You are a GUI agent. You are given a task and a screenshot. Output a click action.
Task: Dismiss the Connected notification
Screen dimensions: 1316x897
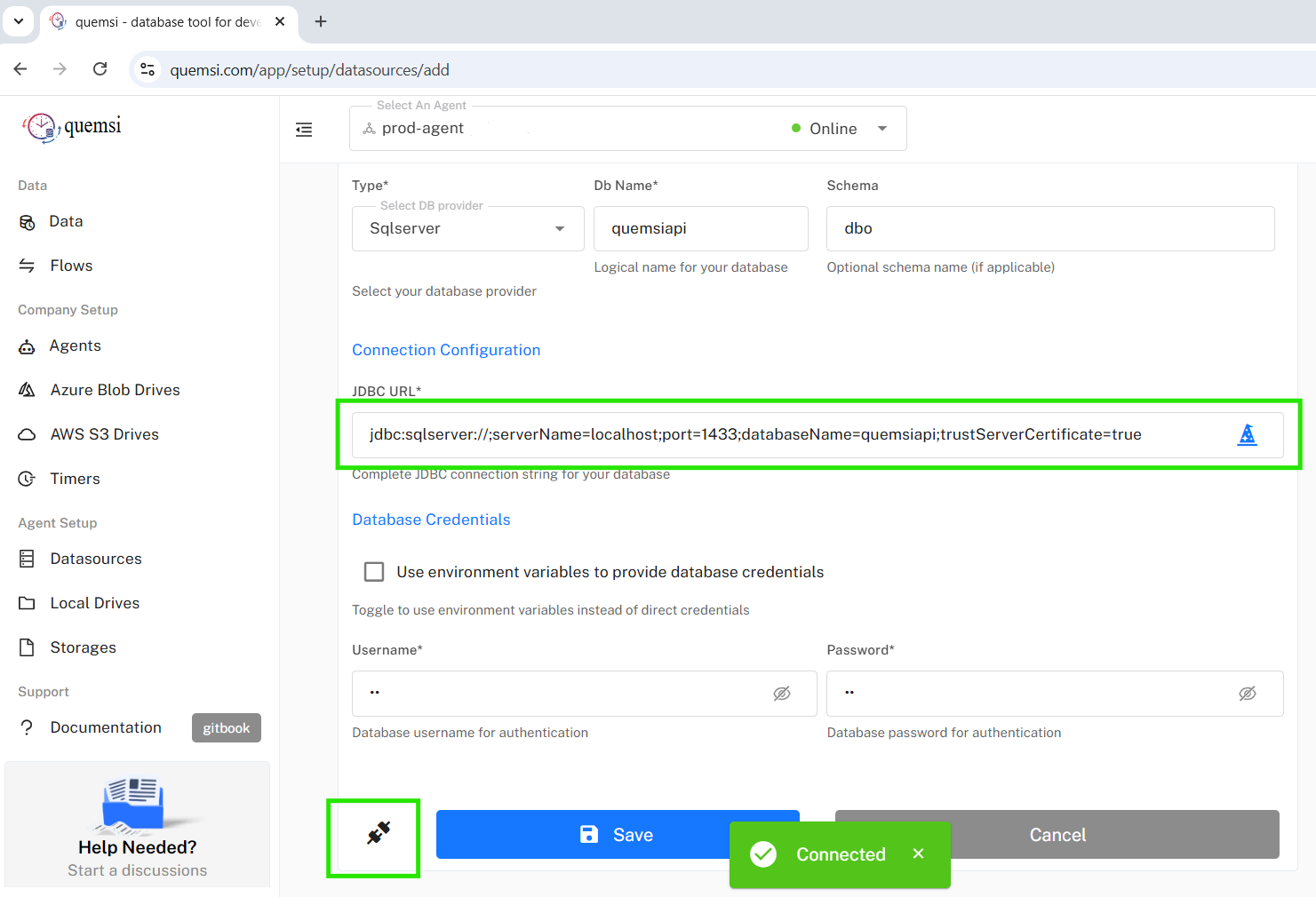[x=918, y=853]
